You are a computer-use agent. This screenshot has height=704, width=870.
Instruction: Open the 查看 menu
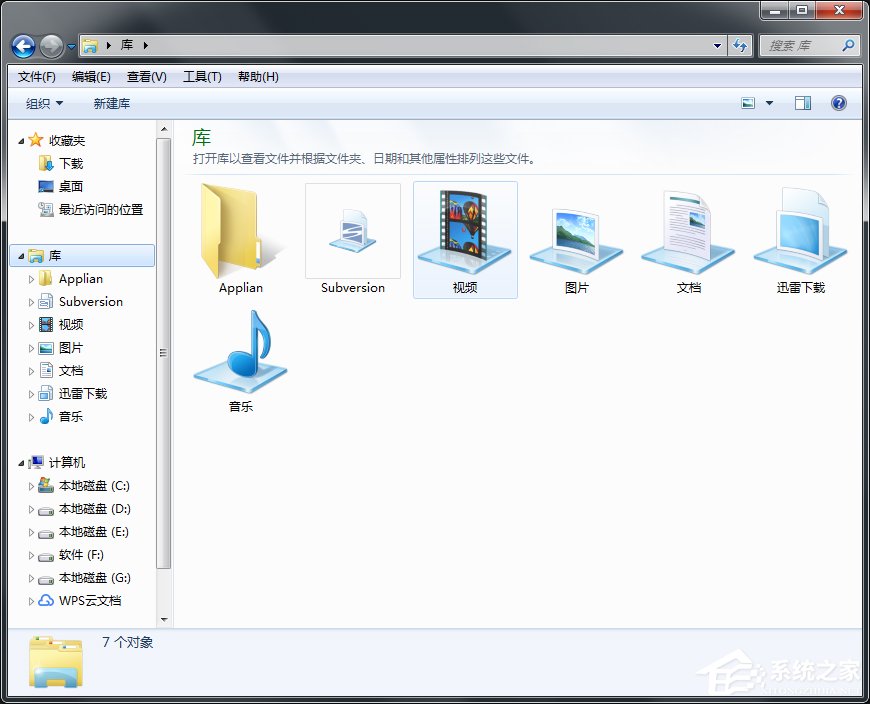coord(145,76)
